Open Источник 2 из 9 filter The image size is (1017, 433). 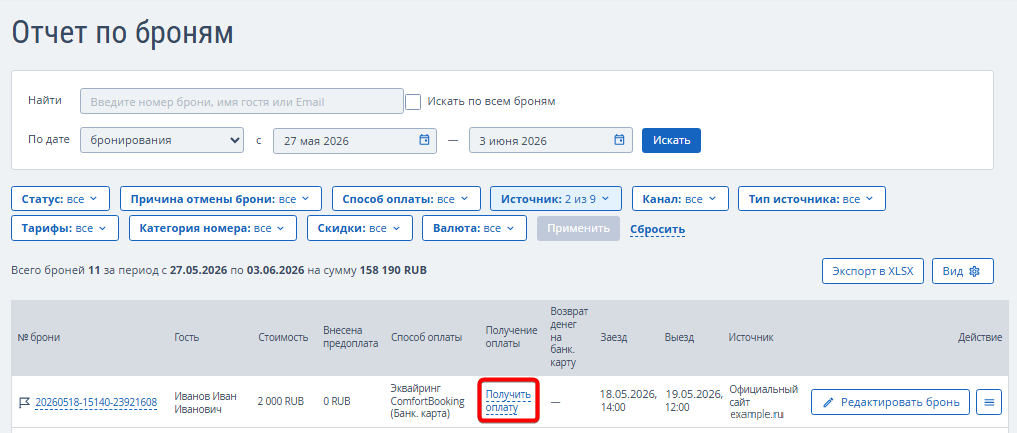click(556, 199)
